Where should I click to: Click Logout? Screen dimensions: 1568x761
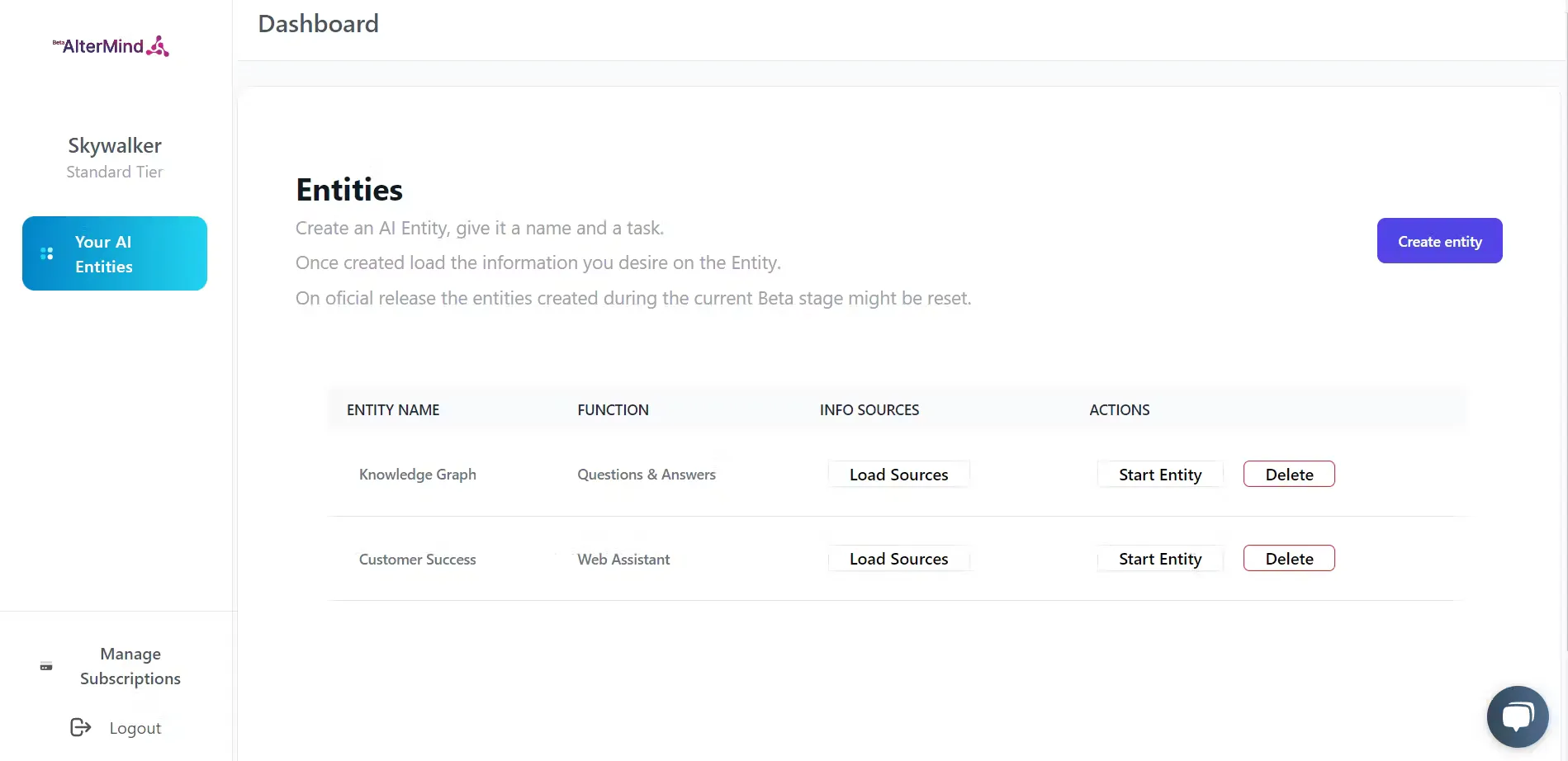(135, 727)
